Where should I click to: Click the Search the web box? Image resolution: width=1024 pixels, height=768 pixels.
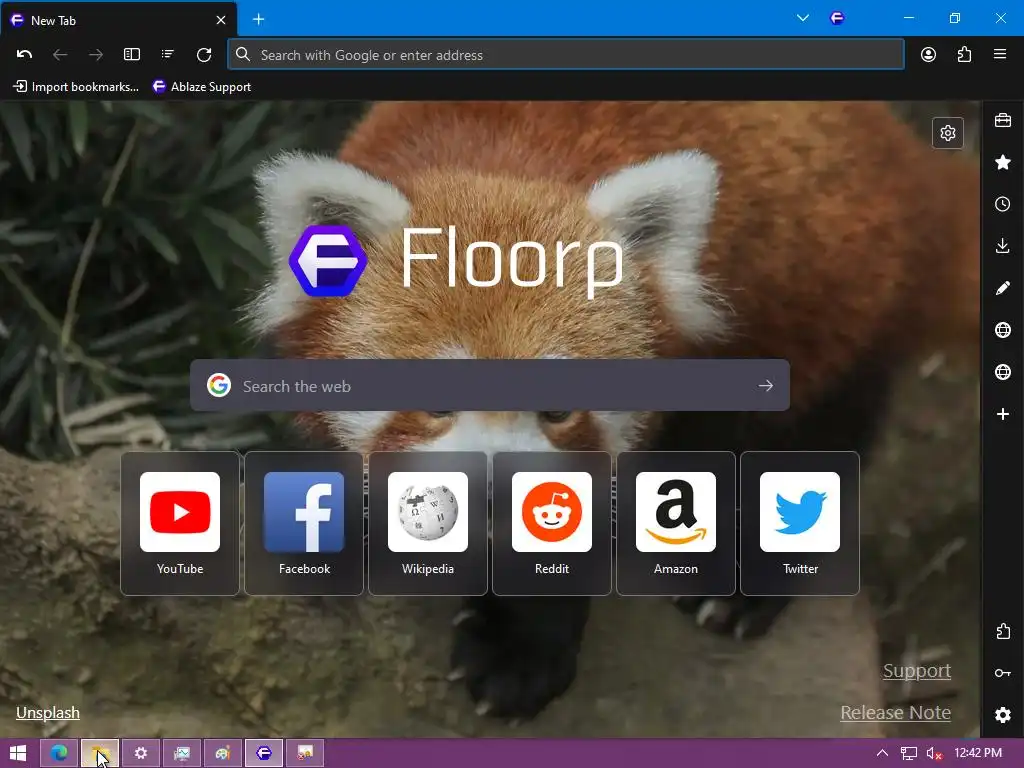(x=490, y=386)
